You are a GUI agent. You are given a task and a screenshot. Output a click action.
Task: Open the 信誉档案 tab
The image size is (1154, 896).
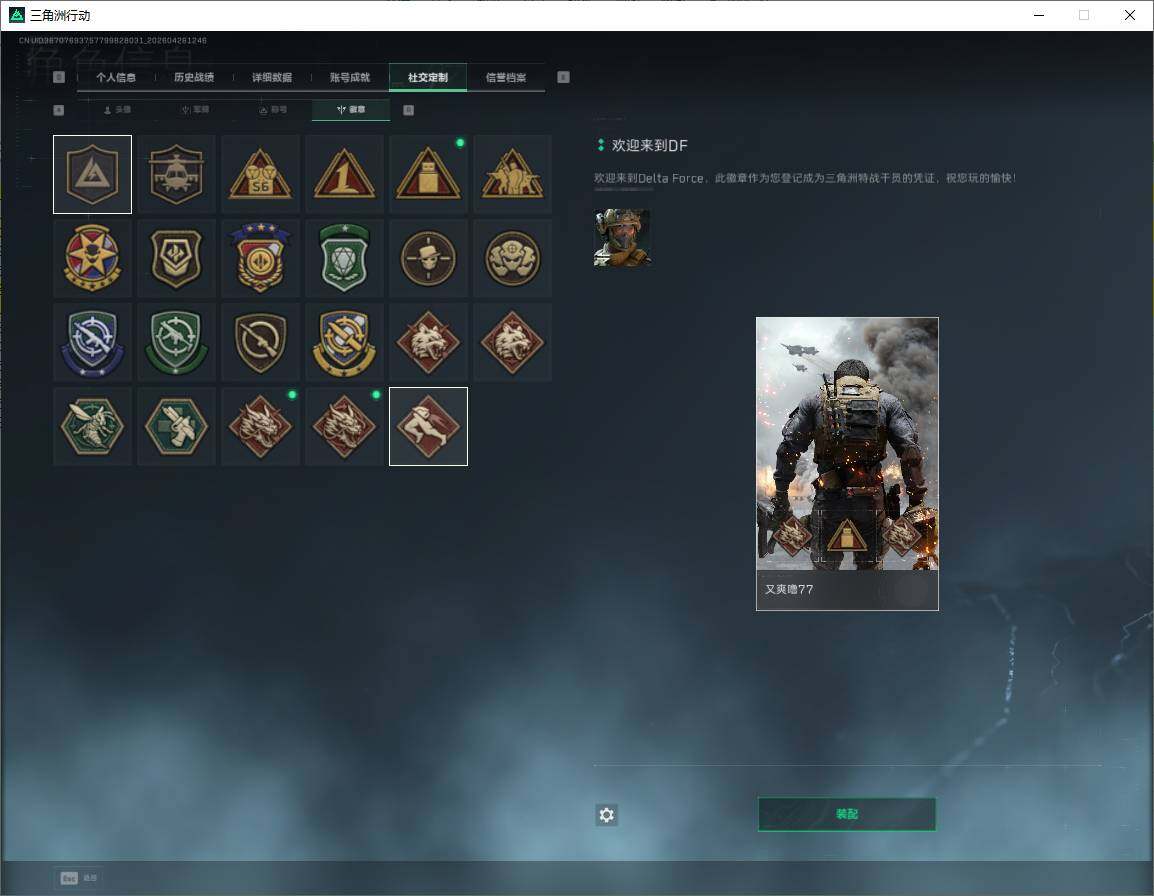tap(506, 77)
